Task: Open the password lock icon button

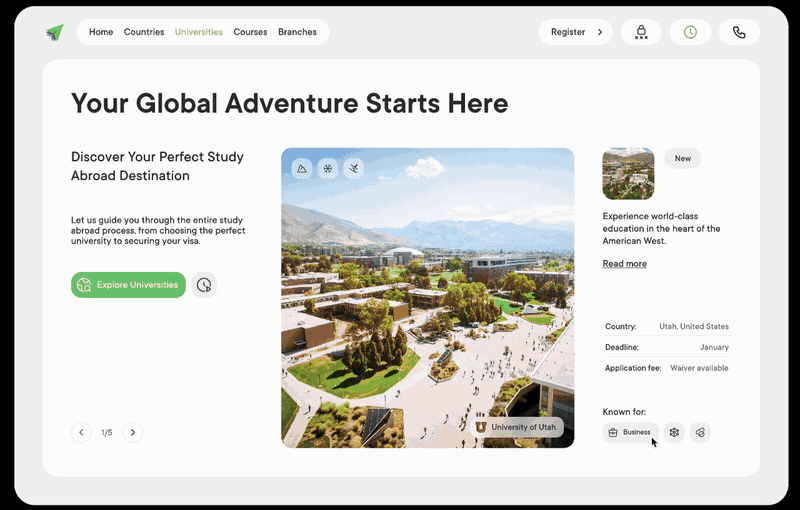Action: coord(641,32)
